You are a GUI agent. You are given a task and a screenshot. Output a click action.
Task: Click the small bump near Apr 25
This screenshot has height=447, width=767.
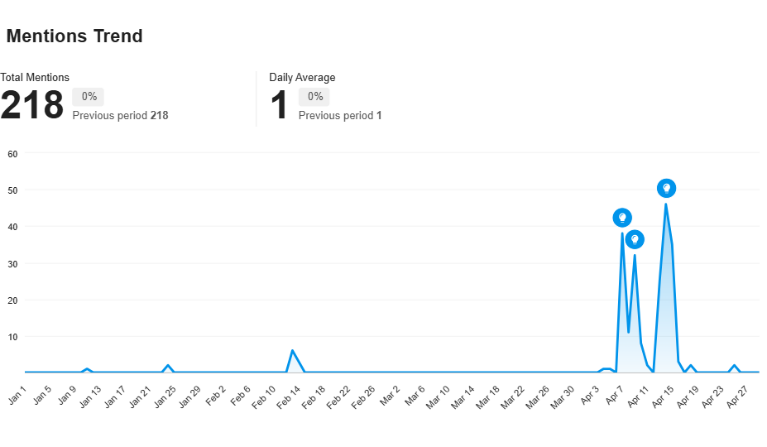pyautogui.click(x=734, y=366)
